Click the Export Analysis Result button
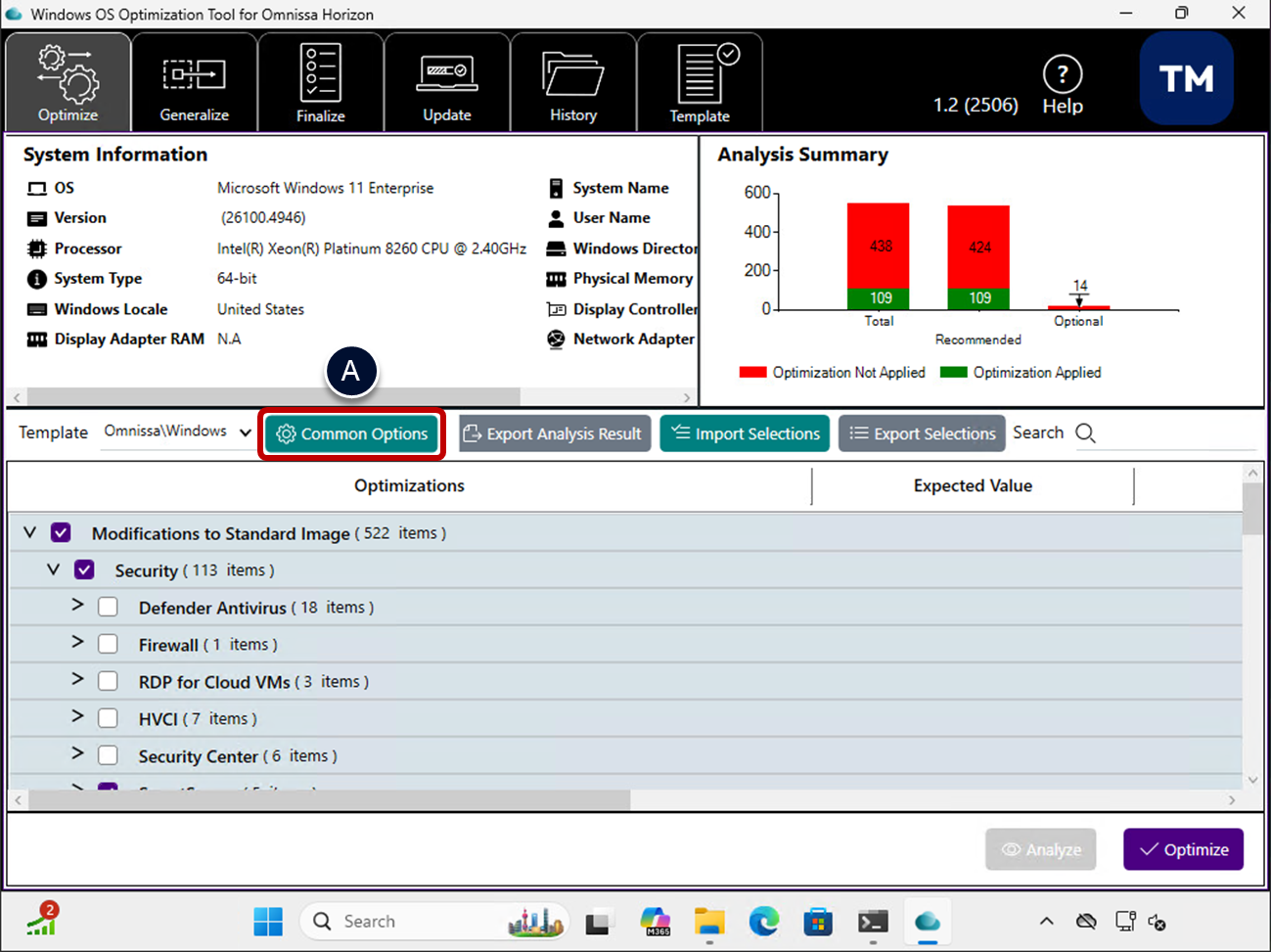The height and width of the screenshot is (952, 1271). [x=553, y=433]
